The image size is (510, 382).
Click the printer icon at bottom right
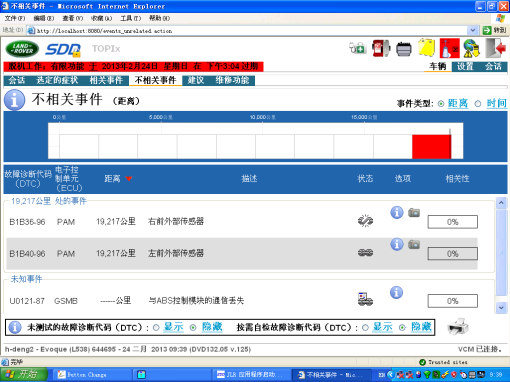(458, 327)
